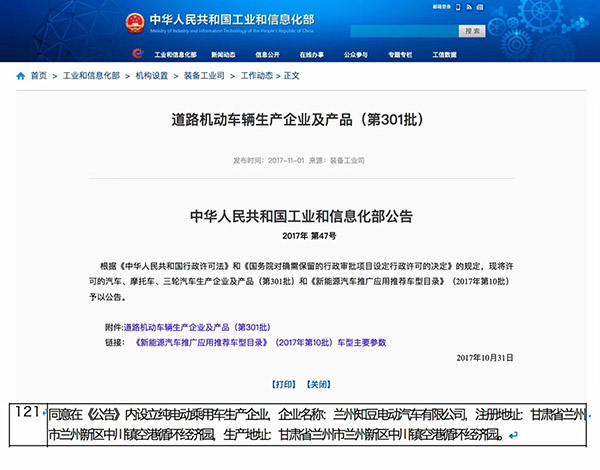Click the red e-government icon
Screen dimensions: 600x470
137,54
